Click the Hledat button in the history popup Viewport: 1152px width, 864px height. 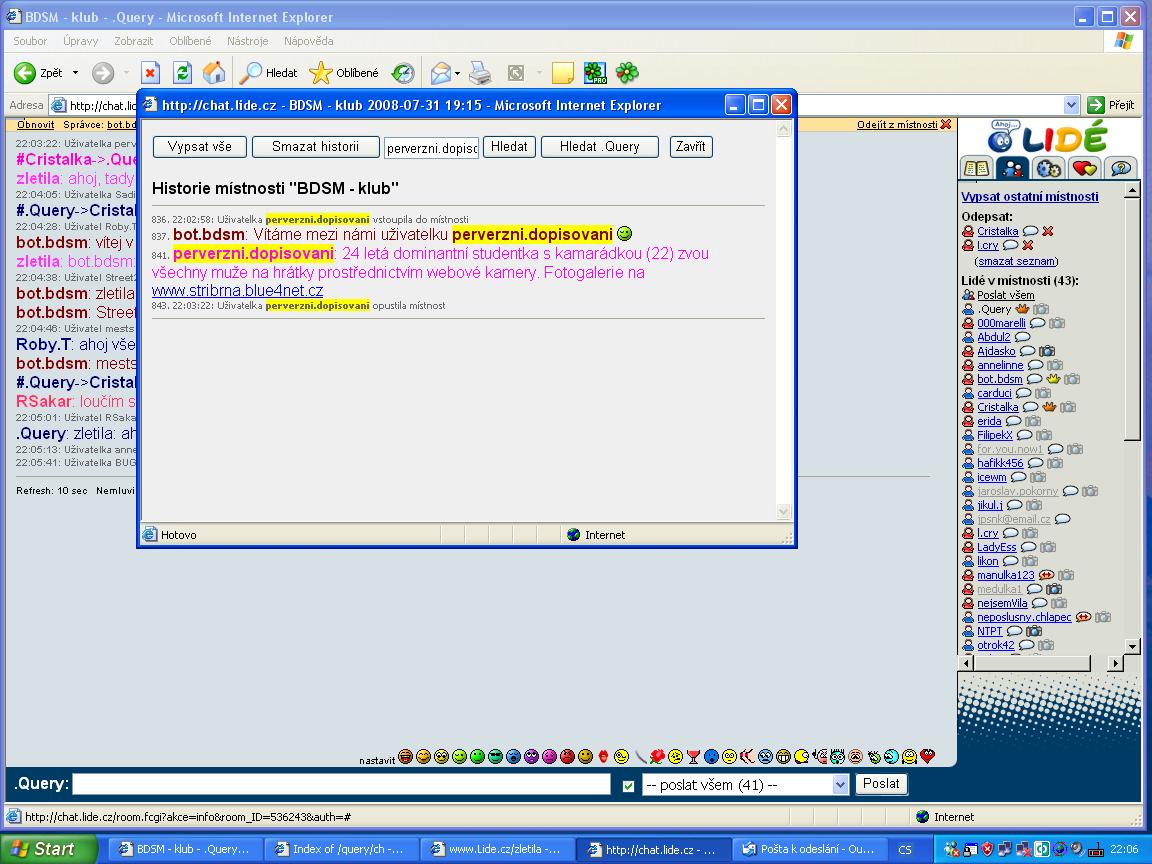pyautogui.click(x=509, y=147)
